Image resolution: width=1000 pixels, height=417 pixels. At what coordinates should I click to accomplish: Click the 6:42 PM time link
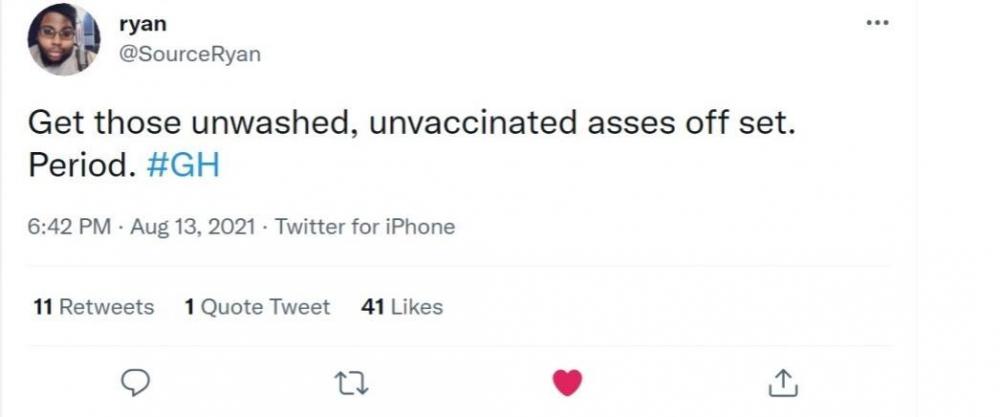pyautogui.click(x=69, y=227)
